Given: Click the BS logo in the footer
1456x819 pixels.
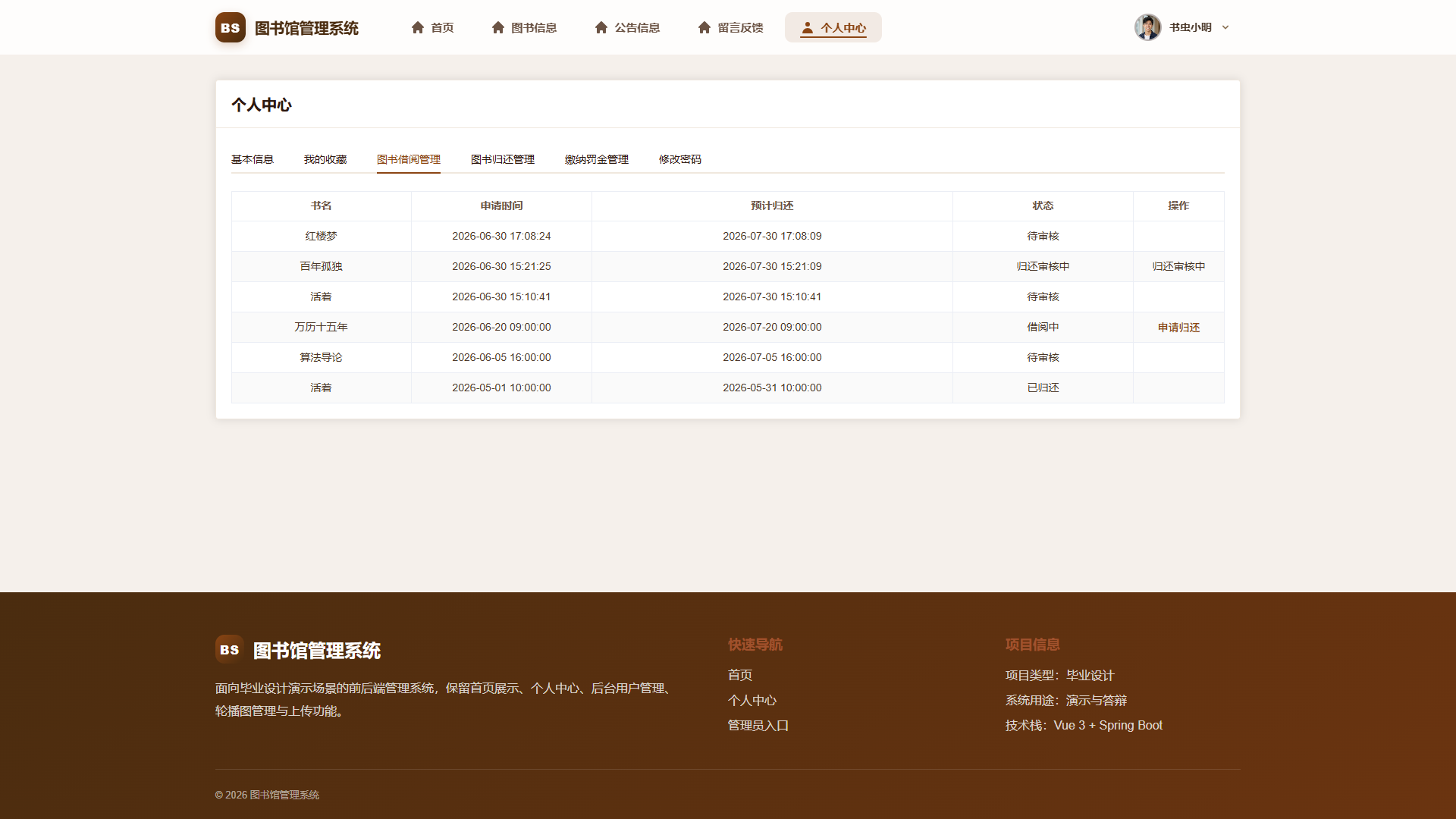Looking at the screenshot, I should pyautogui.click(x=229, y=649).
